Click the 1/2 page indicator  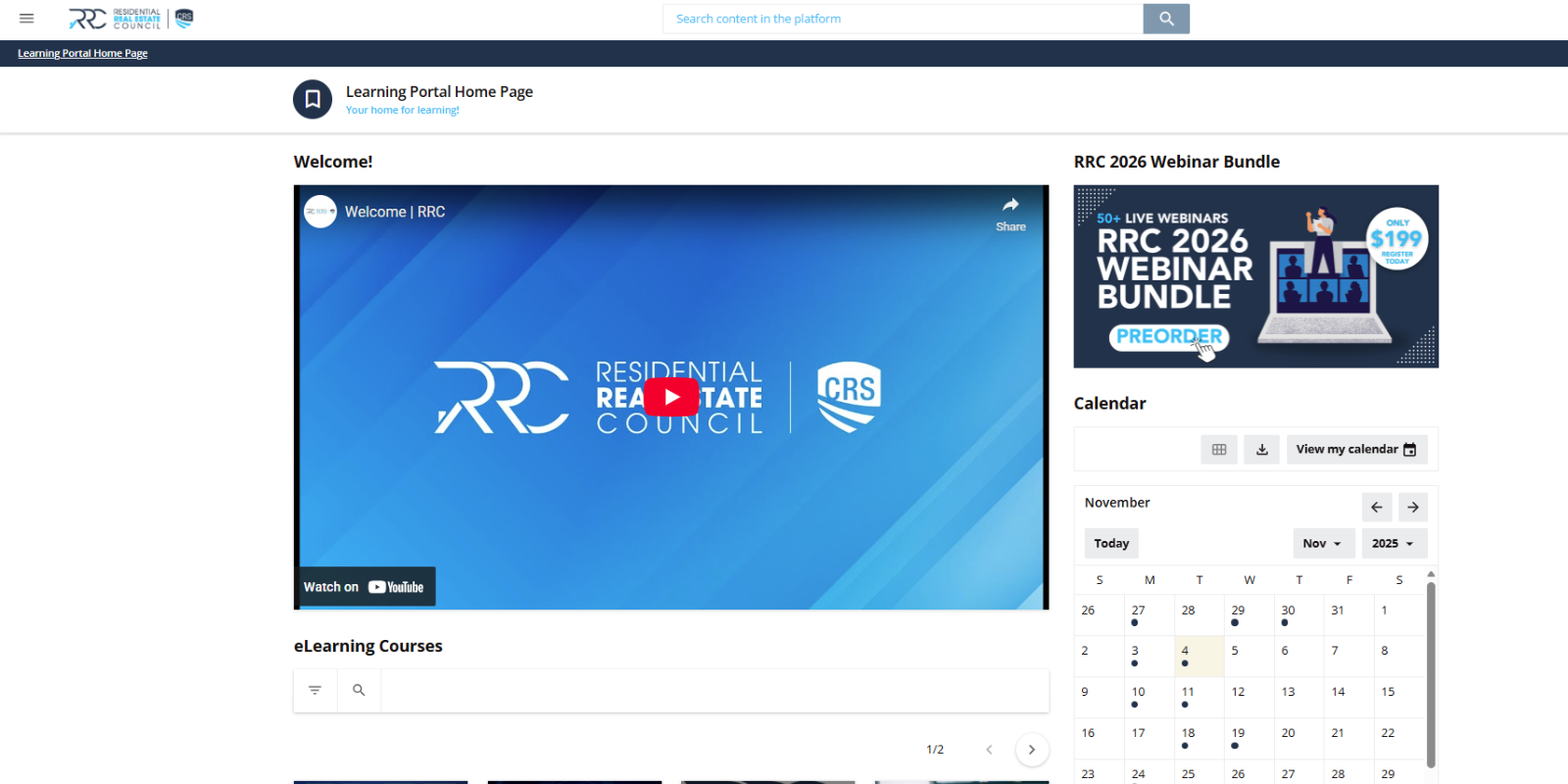[935, 750]
